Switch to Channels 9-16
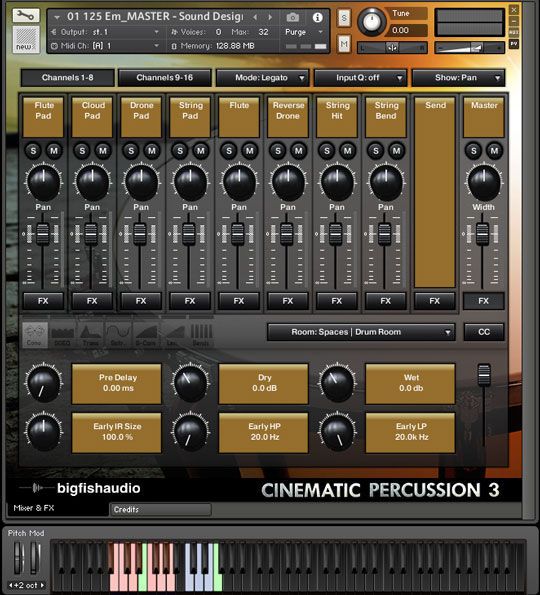Viewport: 540px width, 595px height. click(165, 78)
